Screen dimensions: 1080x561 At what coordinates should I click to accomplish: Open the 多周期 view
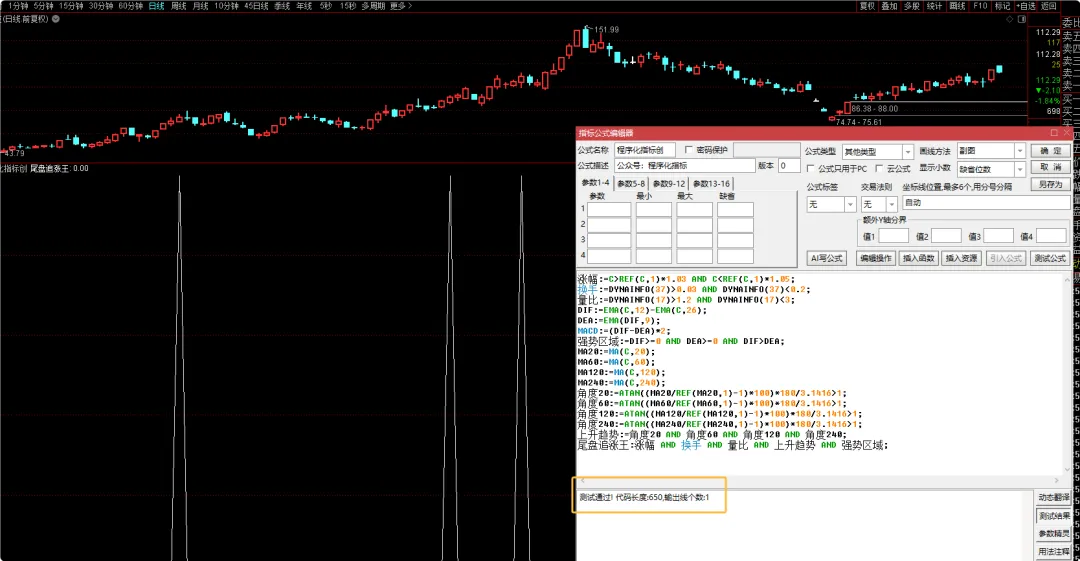coord(373,6)
